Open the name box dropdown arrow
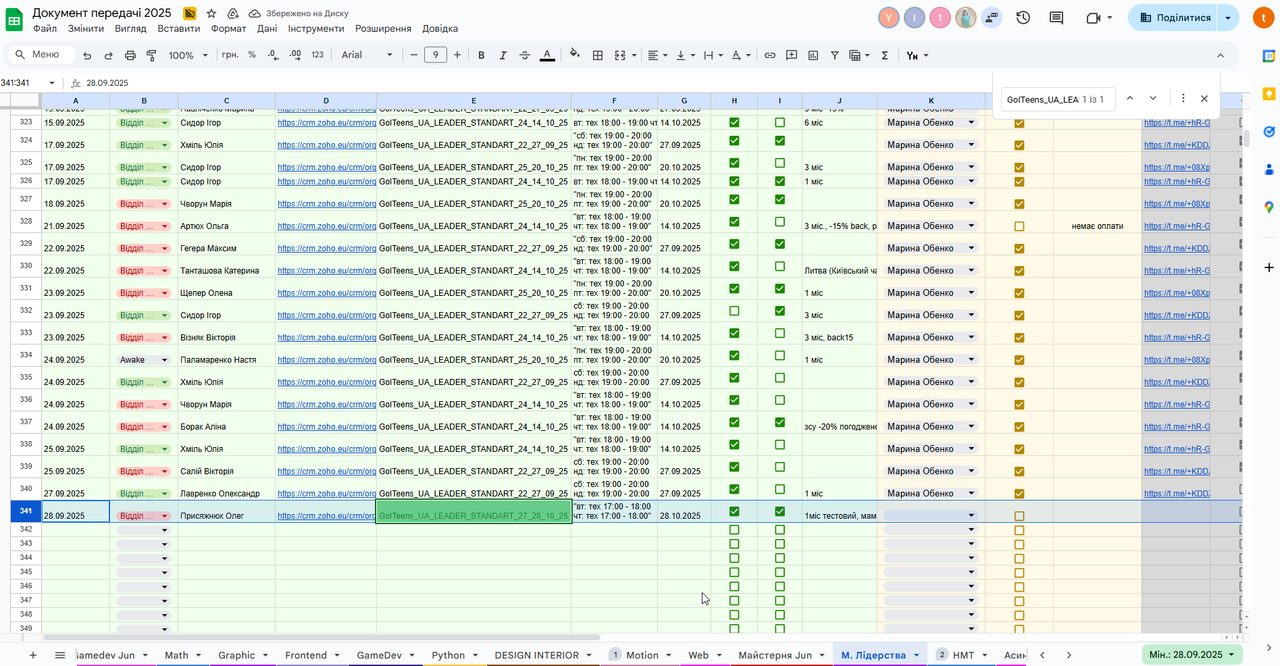1280x666 pixels. [52, 83]
